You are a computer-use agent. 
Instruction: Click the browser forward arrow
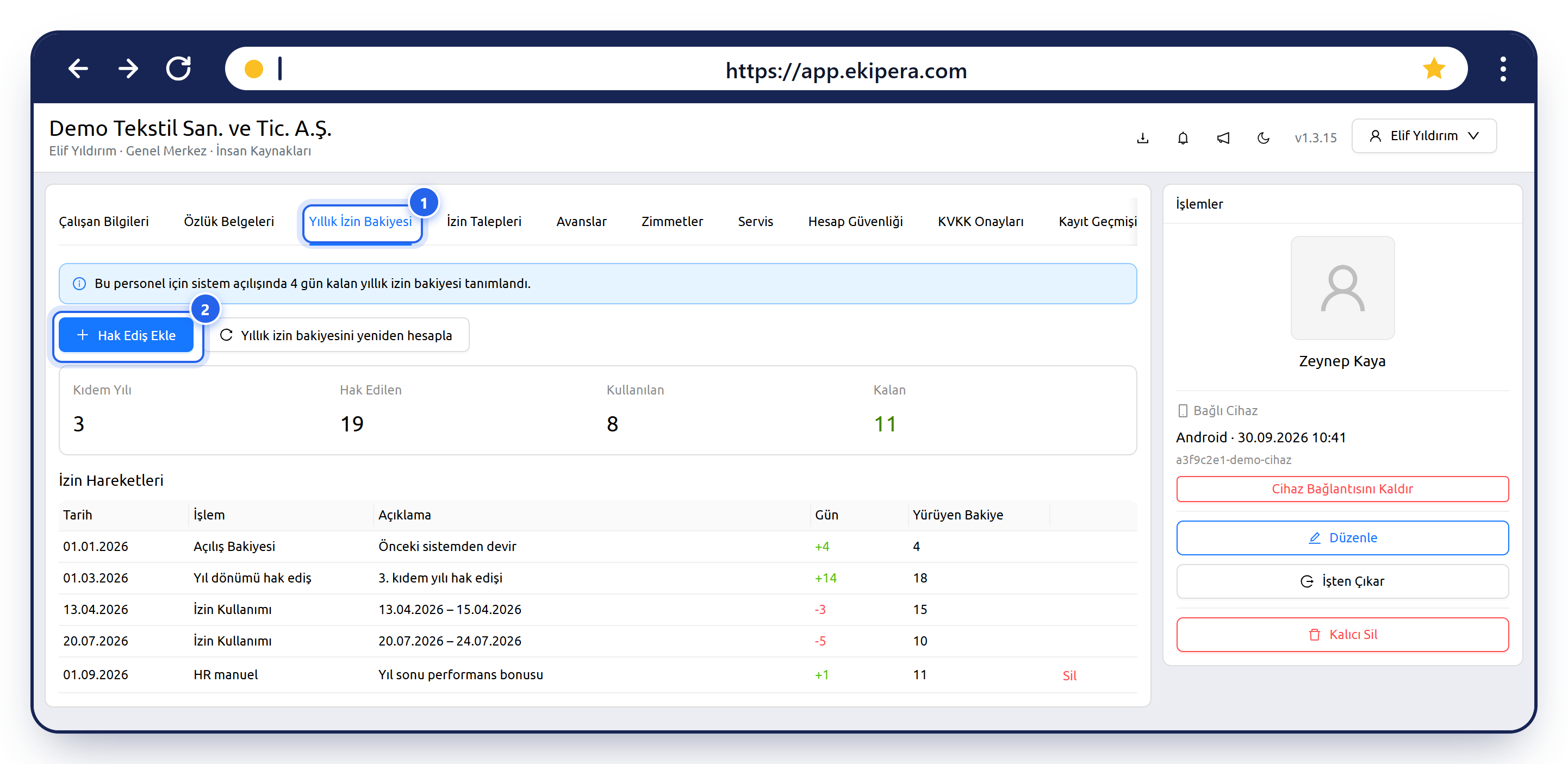point(128,68)
